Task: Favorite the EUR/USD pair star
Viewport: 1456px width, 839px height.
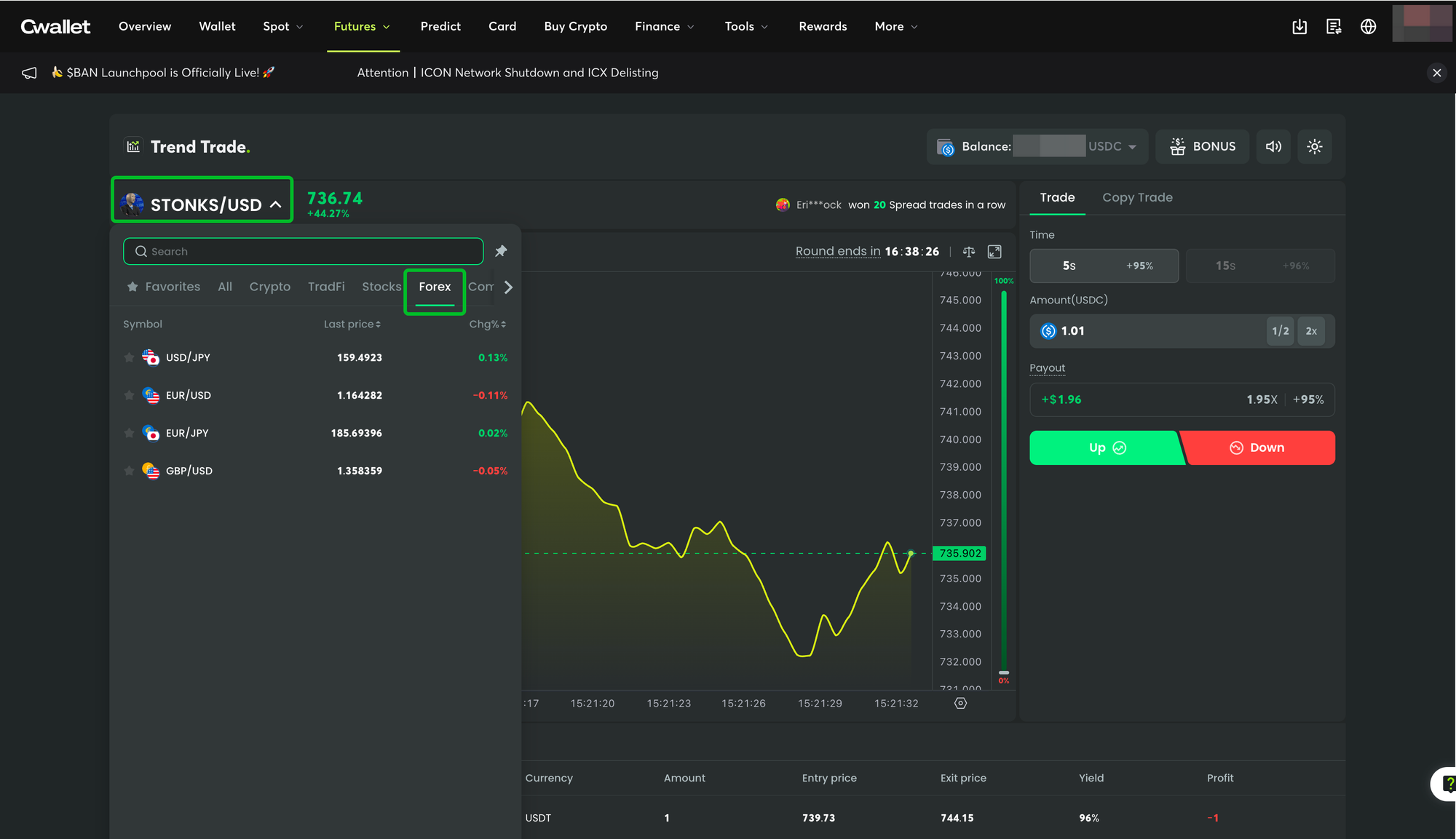Action: click(129, 395)
